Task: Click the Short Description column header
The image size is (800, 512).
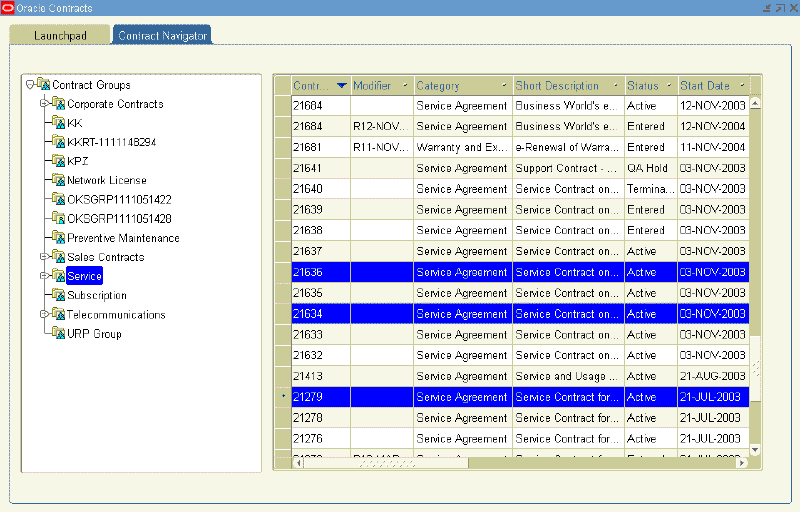Action: click(569, 86)
